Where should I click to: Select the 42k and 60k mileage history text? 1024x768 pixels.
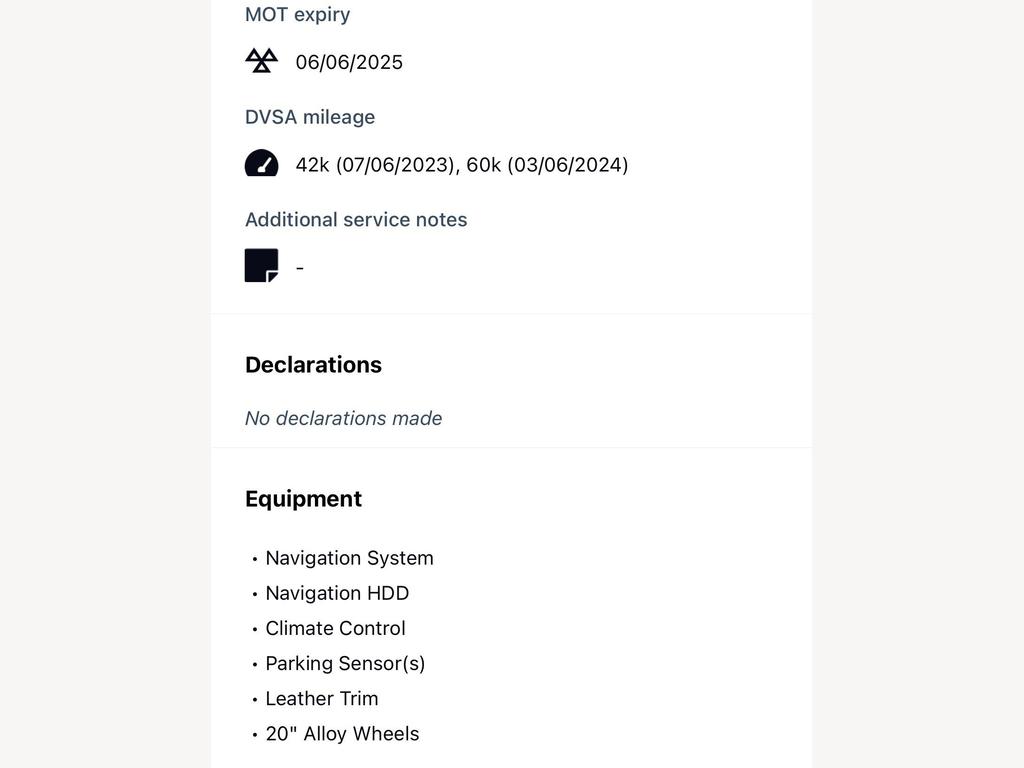coord(462,165)
